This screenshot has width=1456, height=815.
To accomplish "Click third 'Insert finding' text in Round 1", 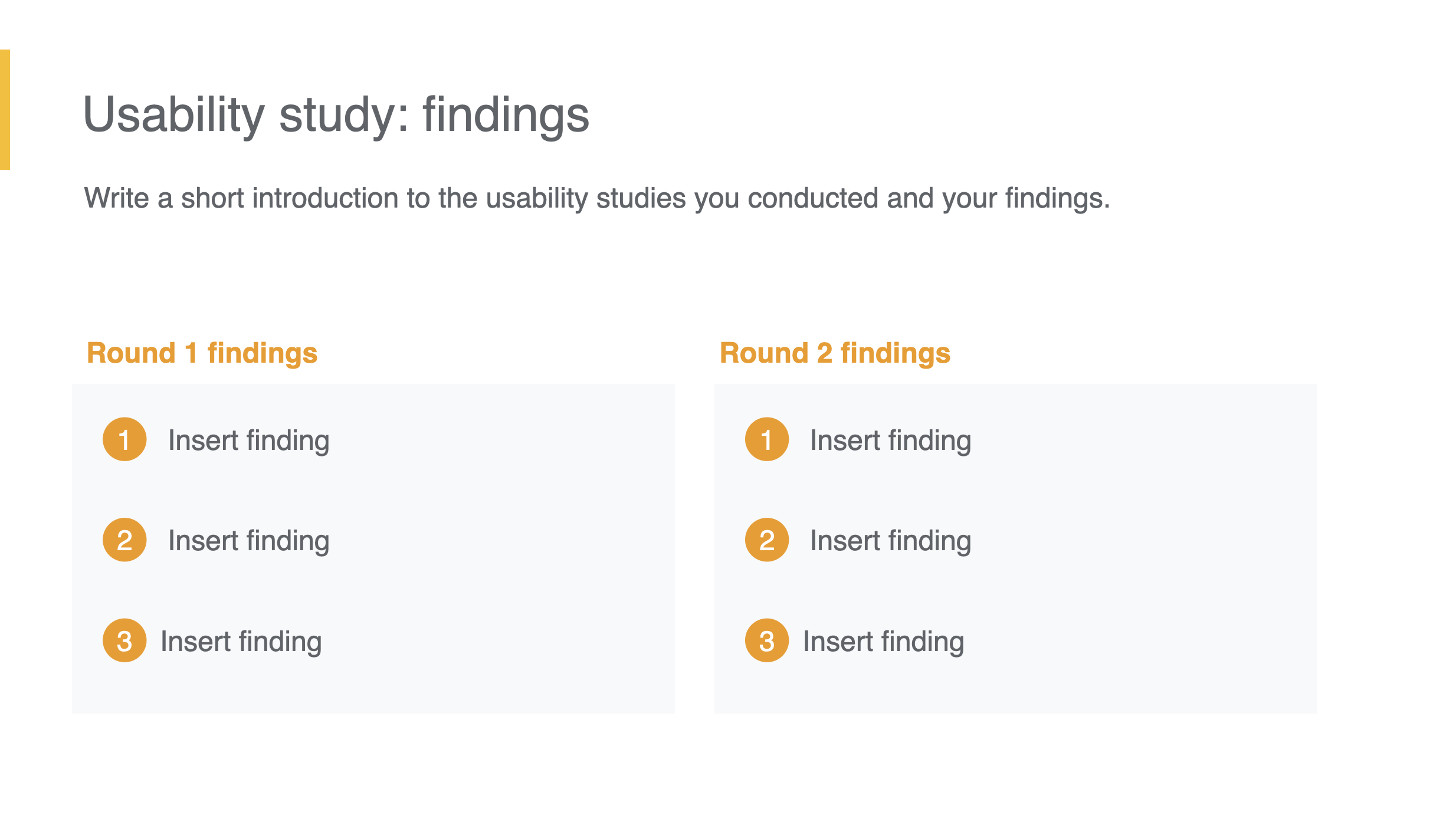I will pyautogui.click(x=241, y=642).
